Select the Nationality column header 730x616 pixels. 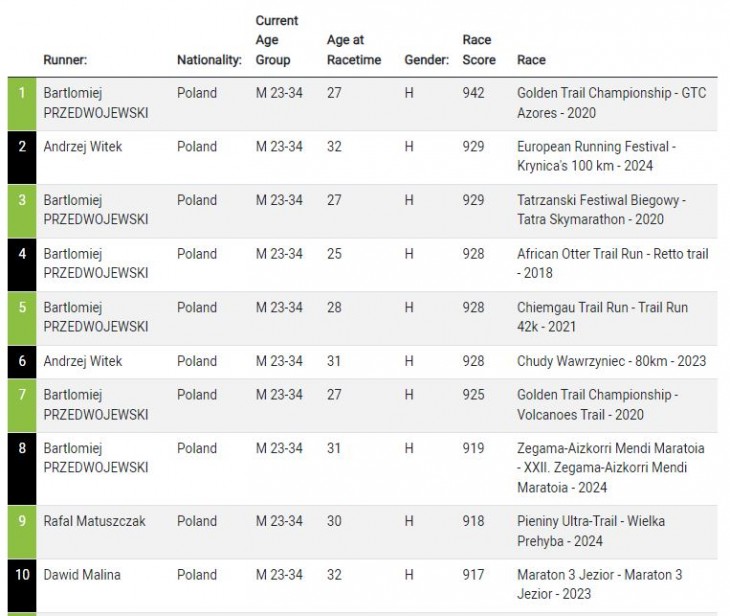(x=209, y=60)
